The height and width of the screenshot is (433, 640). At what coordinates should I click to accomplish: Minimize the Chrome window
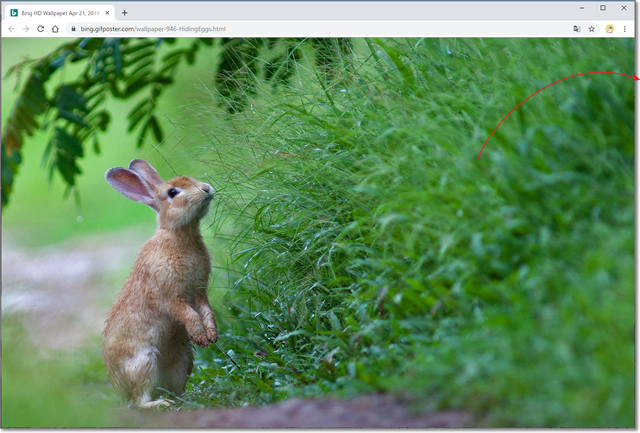pyautogui.click(x=577, y=8)
